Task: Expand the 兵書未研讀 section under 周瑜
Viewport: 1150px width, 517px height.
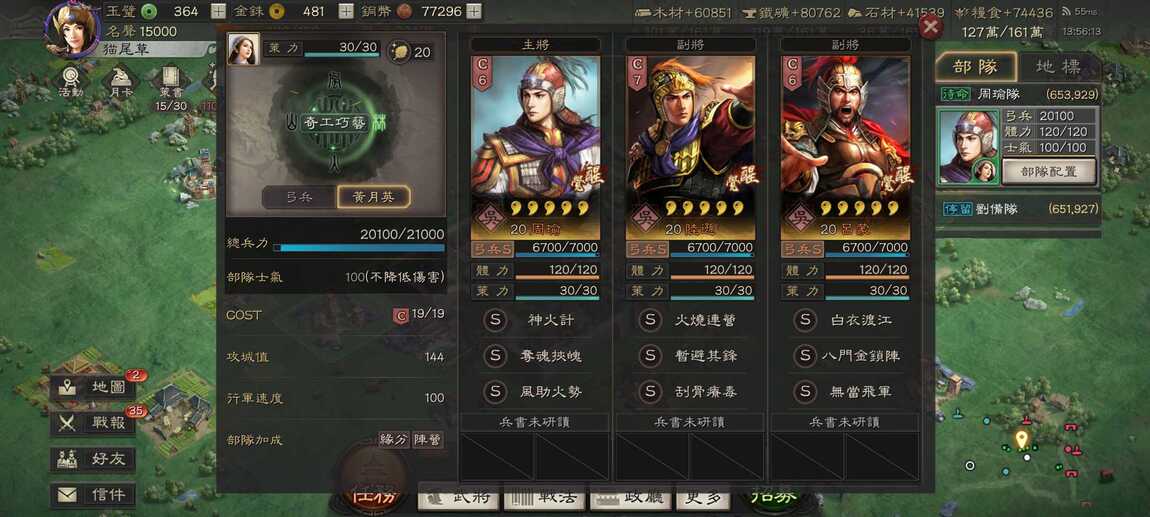Action: pyautogui.click(x=534, y=422)
